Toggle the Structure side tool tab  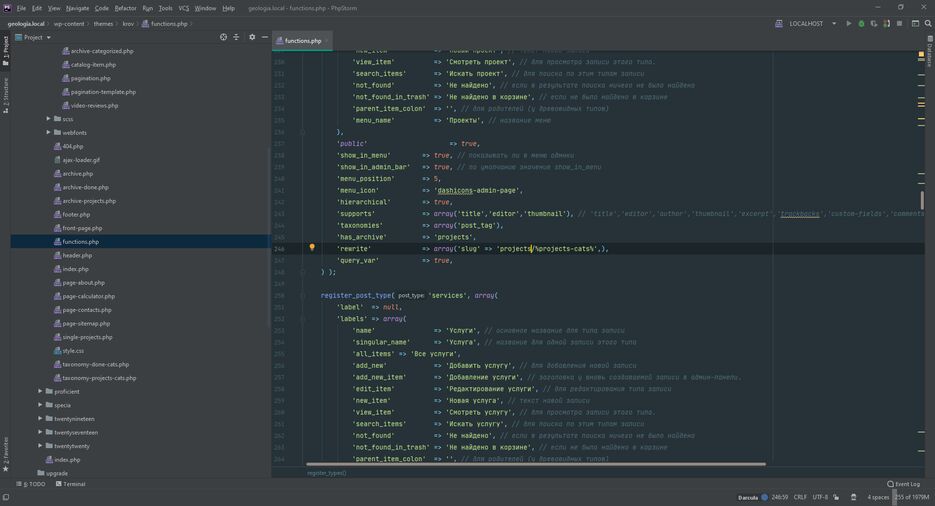pos(5,95)
